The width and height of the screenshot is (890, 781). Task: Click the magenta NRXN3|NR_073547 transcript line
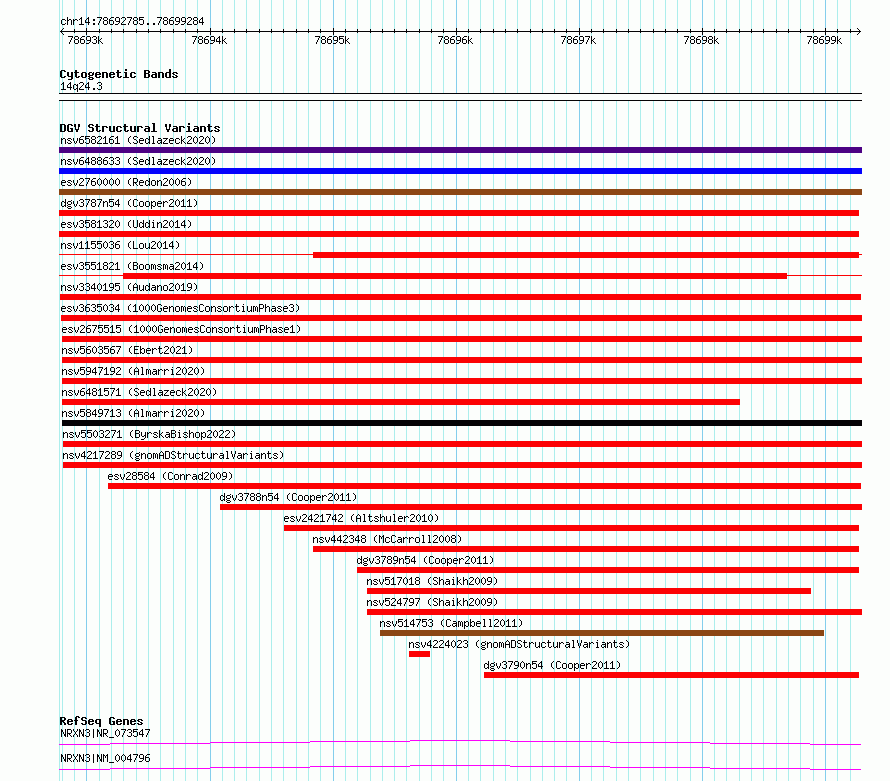(x=460, y=742)
